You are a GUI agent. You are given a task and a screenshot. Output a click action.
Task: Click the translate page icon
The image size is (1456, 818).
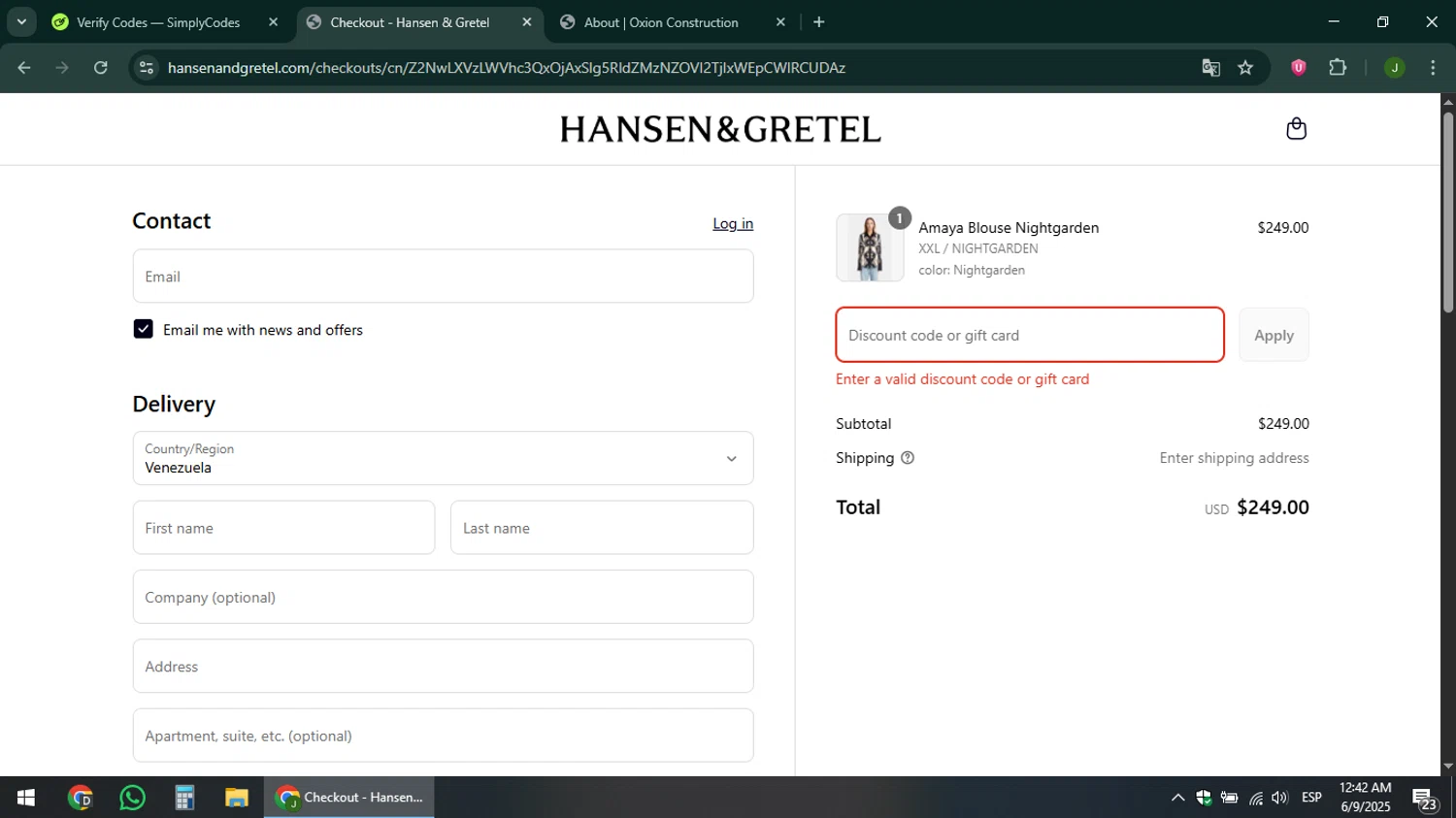(1210, 68)
